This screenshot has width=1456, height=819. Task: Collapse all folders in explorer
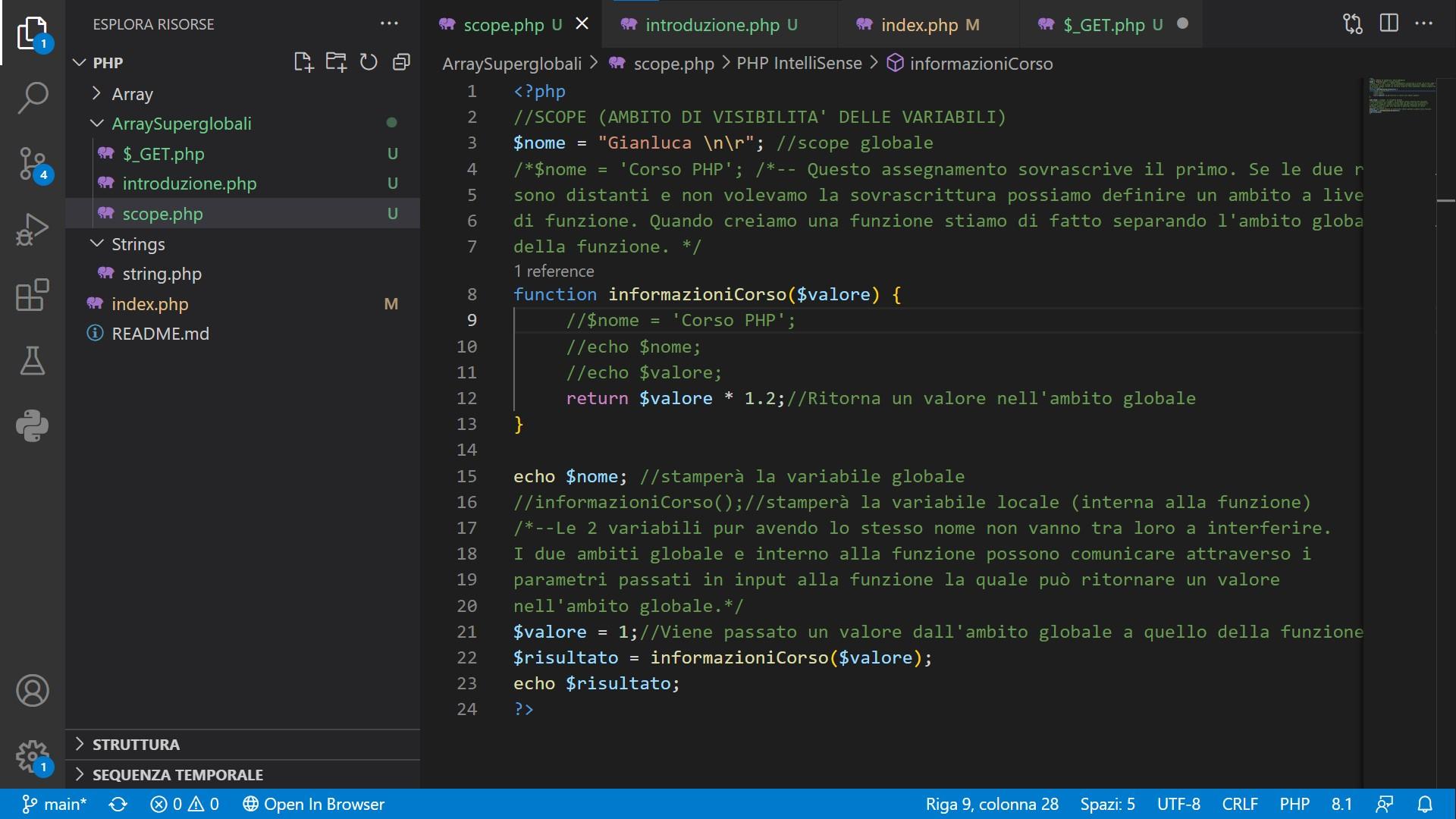pyautogui.click(x=401, y=62)
